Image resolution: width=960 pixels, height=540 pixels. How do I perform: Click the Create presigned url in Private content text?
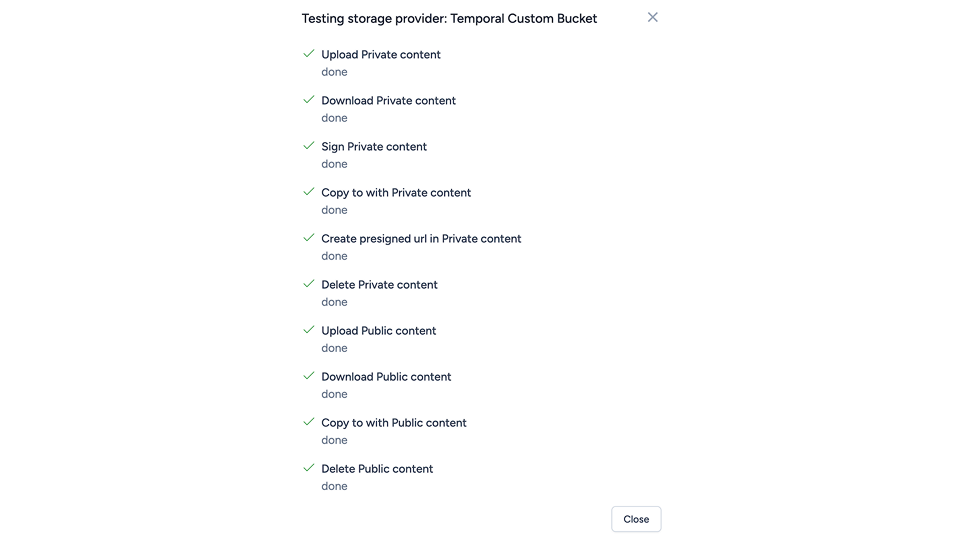click(x=421, y=239)
